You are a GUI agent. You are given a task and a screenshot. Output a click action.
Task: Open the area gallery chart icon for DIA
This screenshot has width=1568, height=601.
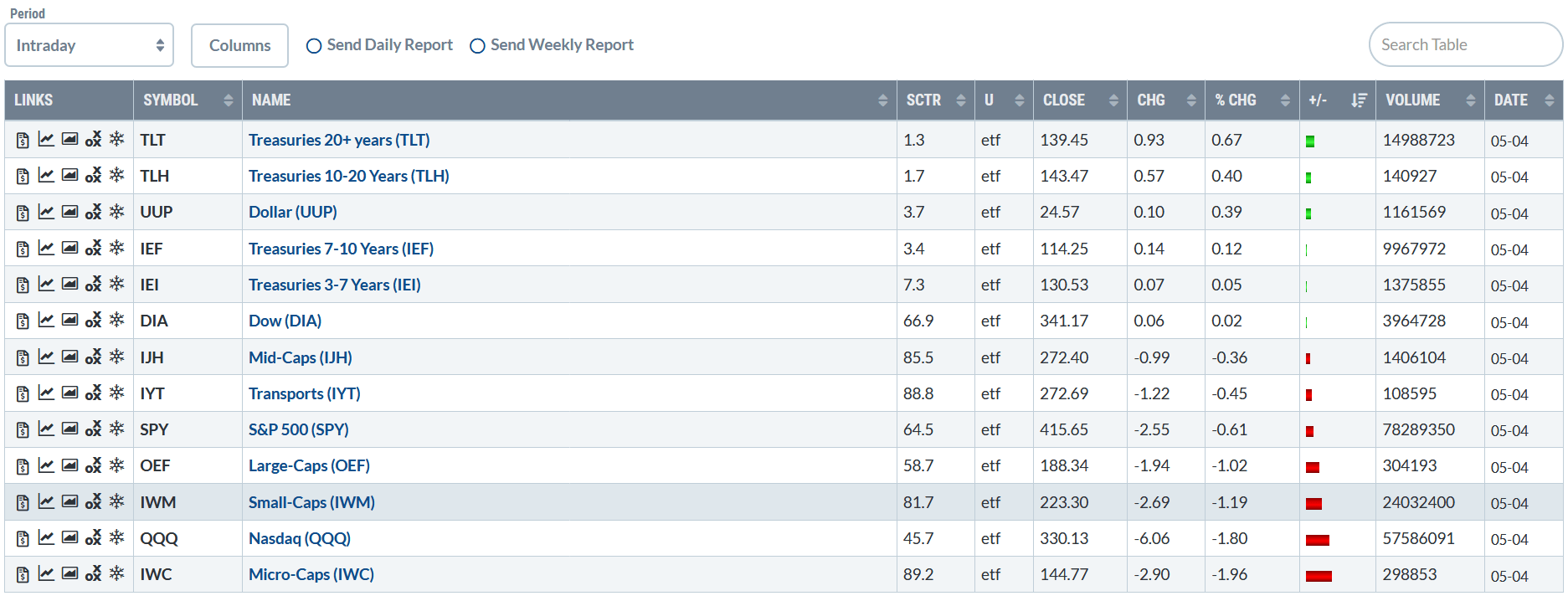coord(70,321)
